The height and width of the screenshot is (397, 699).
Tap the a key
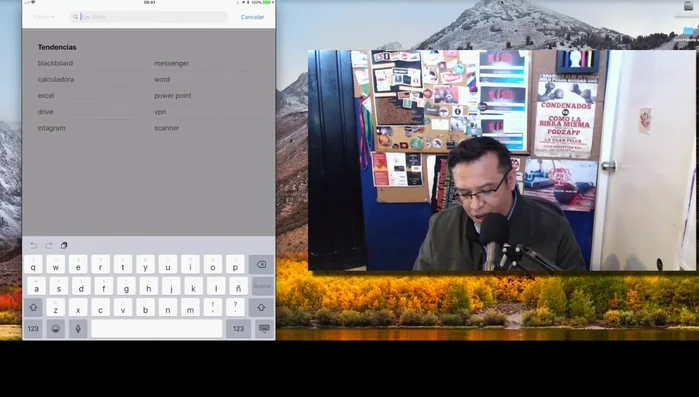[36, 286]
